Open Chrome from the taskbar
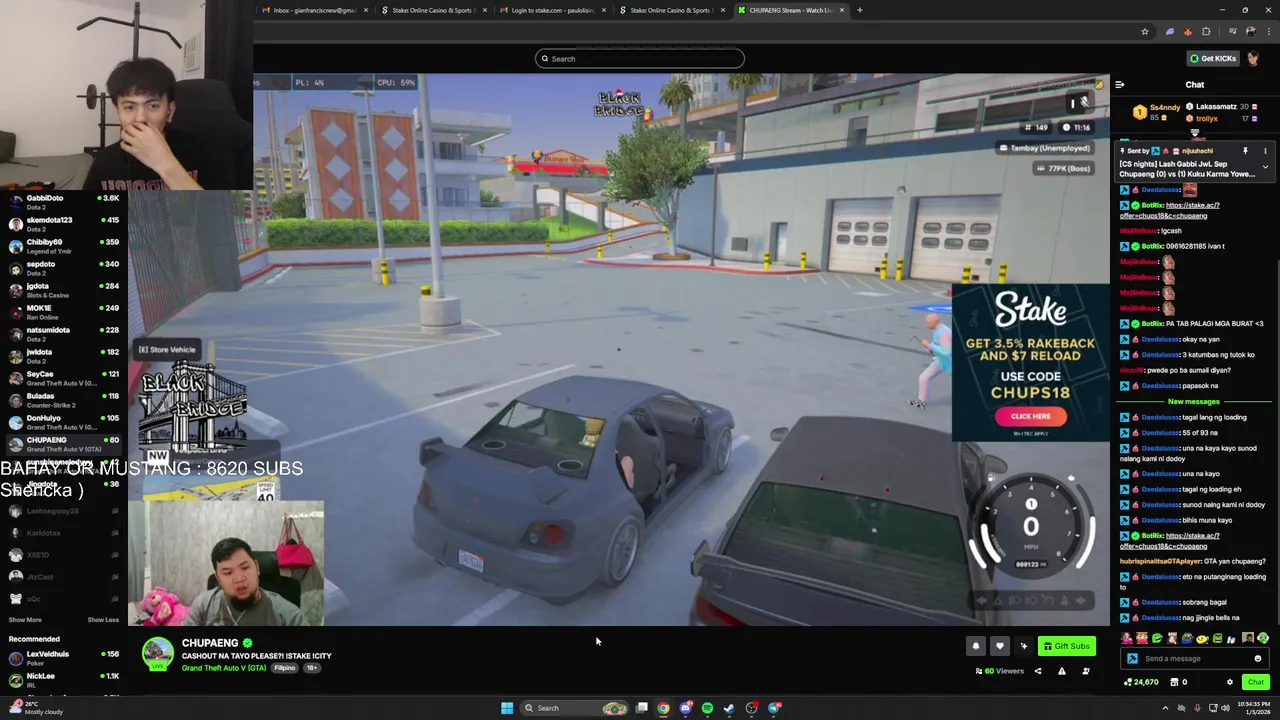This screenshot has width=1280, height=720. pyautogui.click(x=663, y=708)
